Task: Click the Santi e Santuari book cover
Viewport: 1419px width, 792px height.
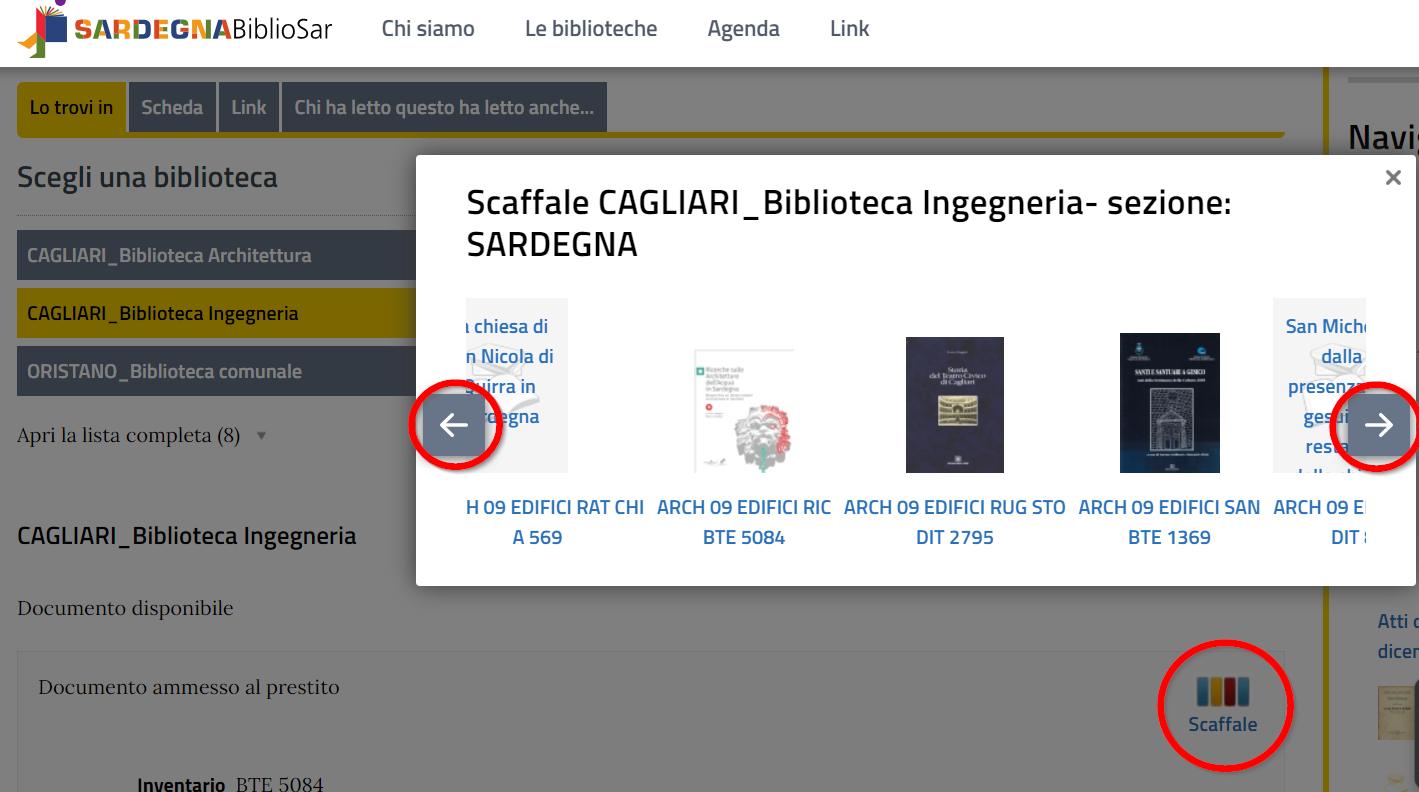Action: point(1169,403)
